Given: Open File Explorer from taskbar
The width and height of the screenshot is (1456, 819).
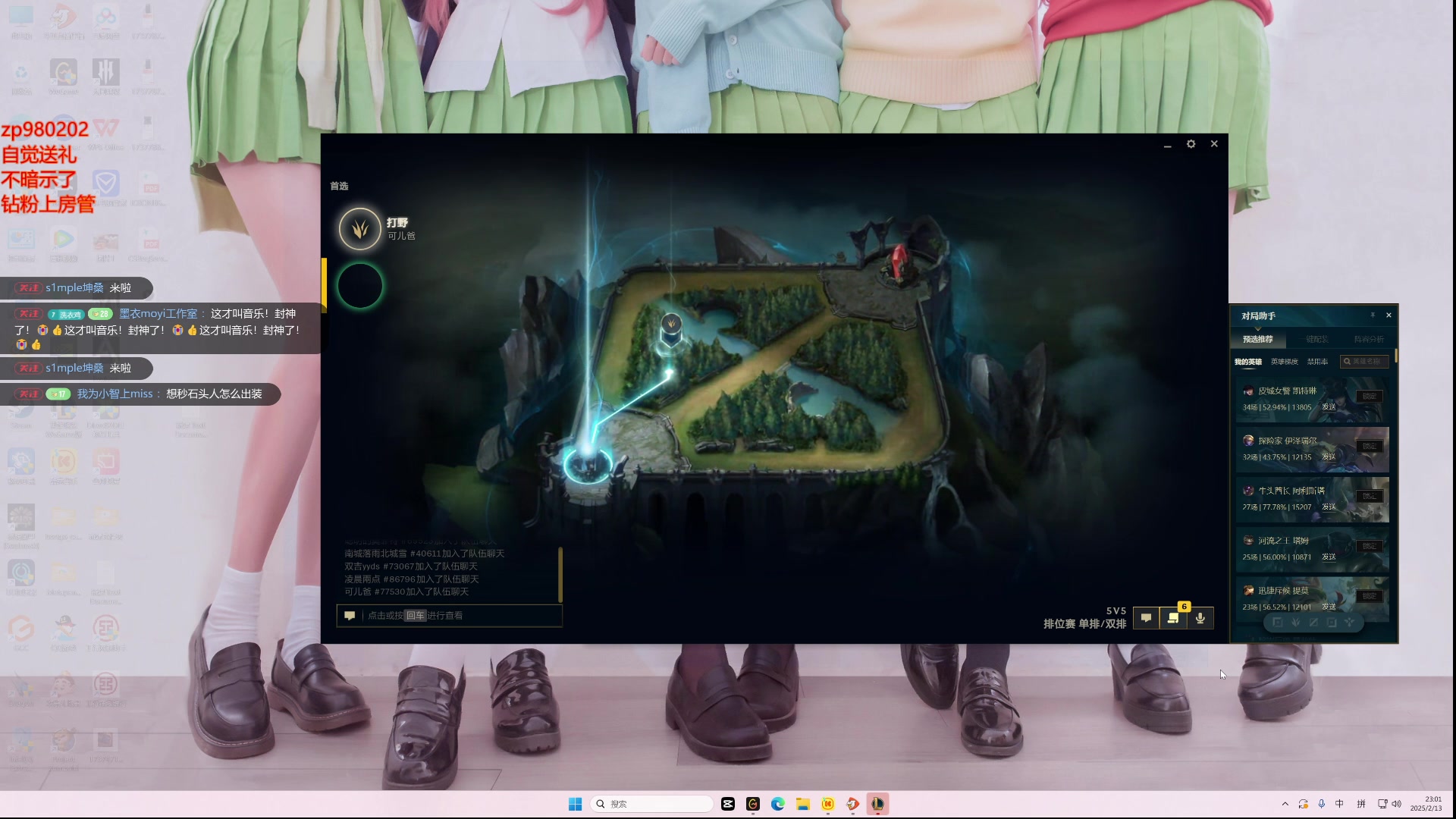Looking at the screenshot, I should [x=803, y=804].
